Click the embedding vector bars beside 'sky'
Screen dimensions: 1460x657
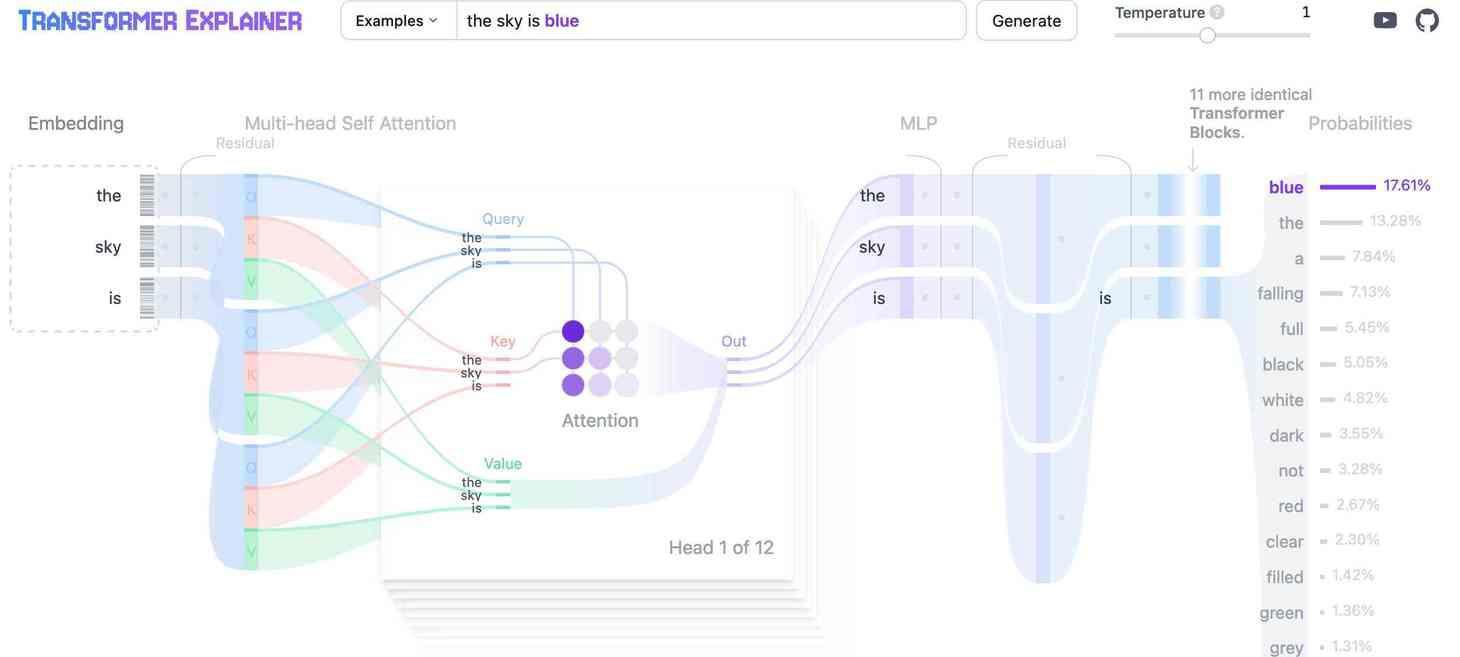tap(147, 246)
